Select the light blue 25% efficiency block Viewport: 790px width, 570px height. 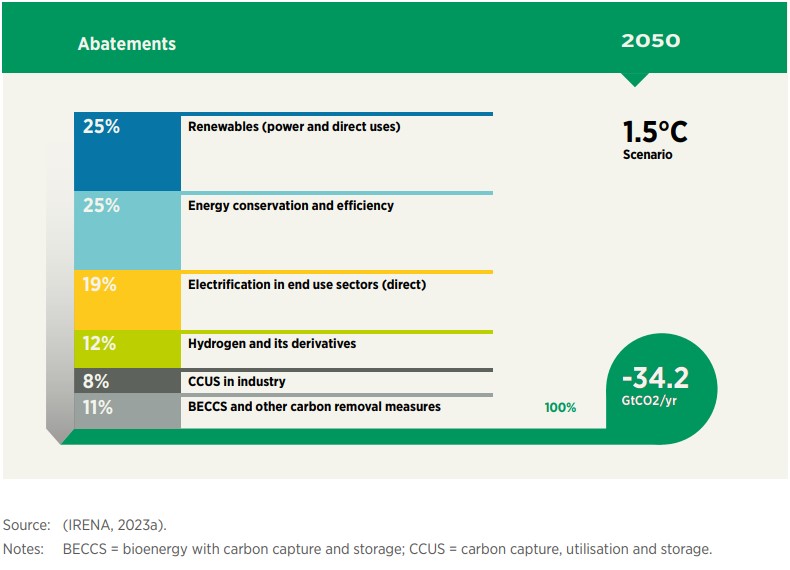coord(127,231)
